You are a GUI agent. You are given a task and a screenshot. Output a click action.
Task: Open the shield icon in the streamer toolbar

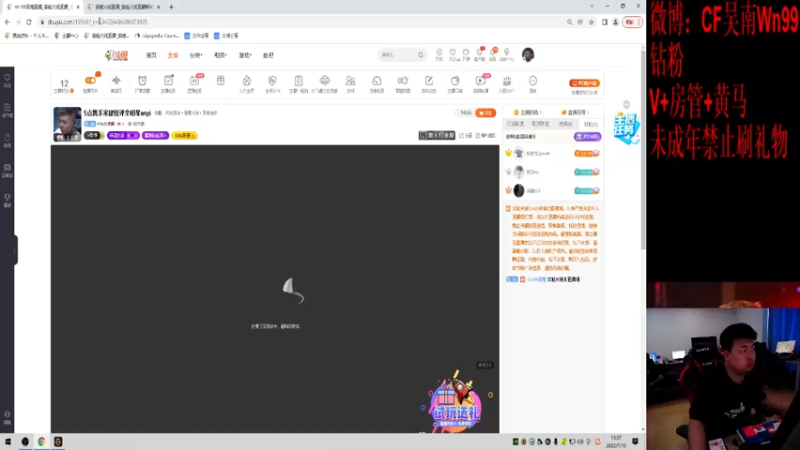[x=272, y=81]
